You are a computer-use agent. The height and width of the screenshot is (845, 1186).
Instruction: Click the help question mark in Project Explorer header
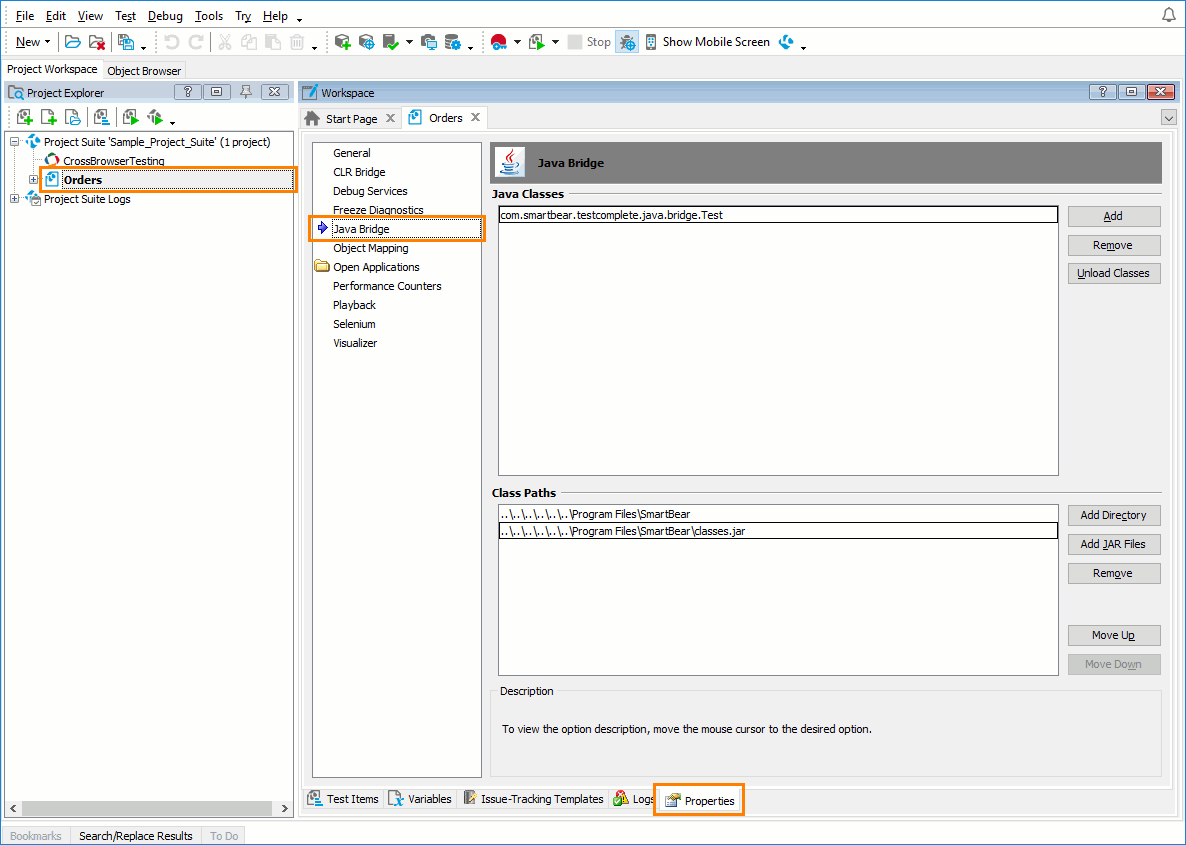(188, 92)
